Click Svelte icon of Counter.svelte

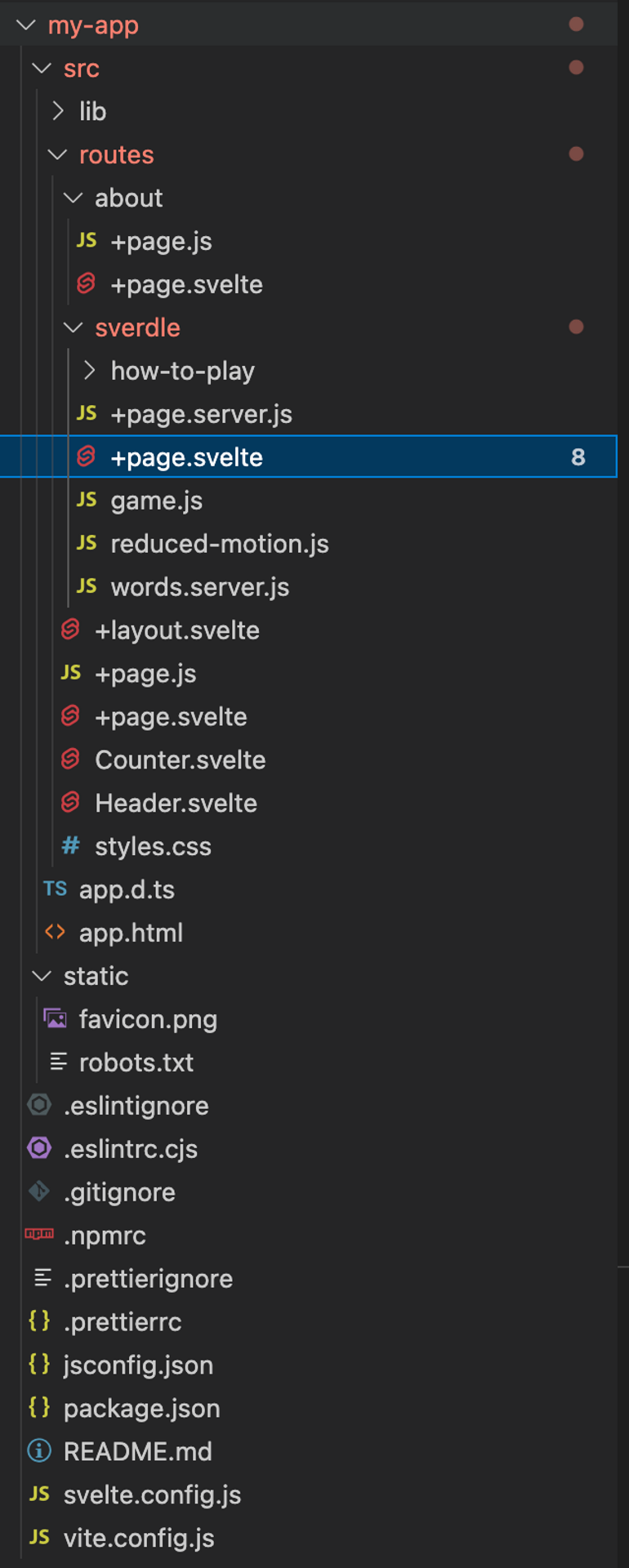71,759
